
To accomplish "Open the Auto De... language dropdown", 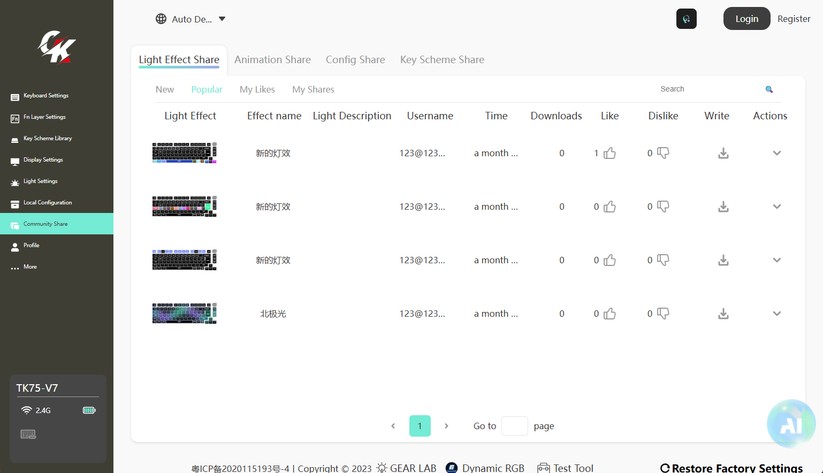I will click(x=191, y=19).
